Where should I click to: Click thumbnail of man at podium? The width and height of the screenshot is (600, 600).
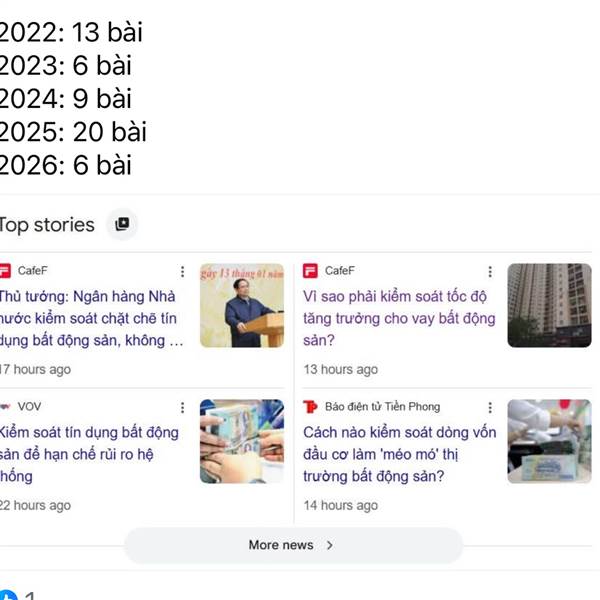[242, 305]
